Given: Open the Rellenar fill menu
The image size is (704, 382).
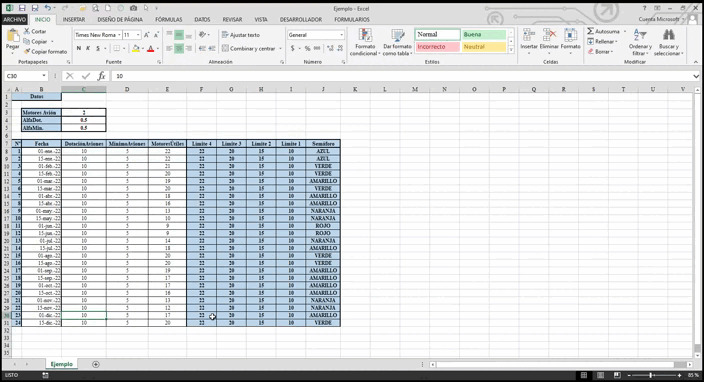Looking at the screenshot, I should click(x=603, y=41).
